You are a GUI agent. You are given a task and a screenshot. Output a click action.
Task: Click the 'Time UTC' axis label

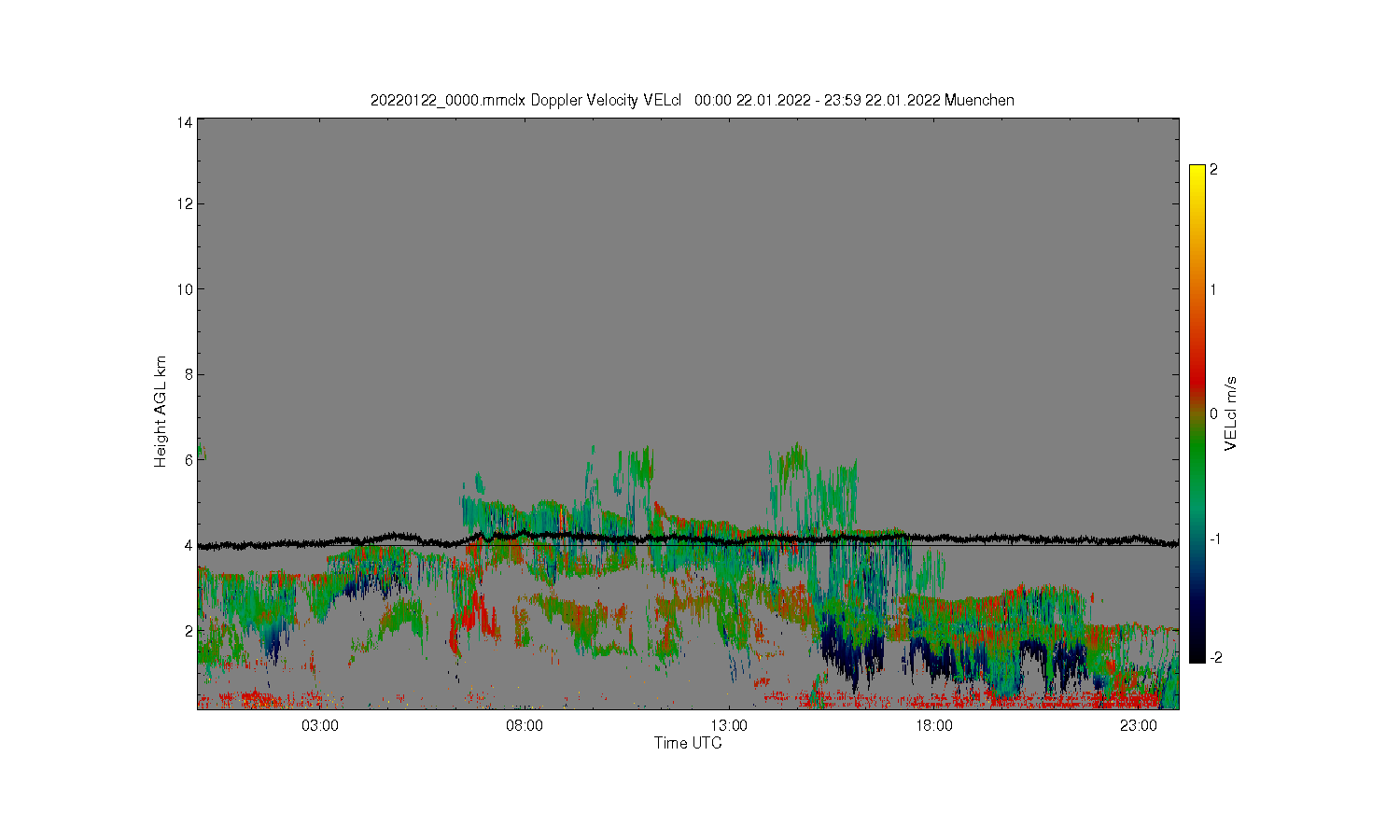(688, 743)
